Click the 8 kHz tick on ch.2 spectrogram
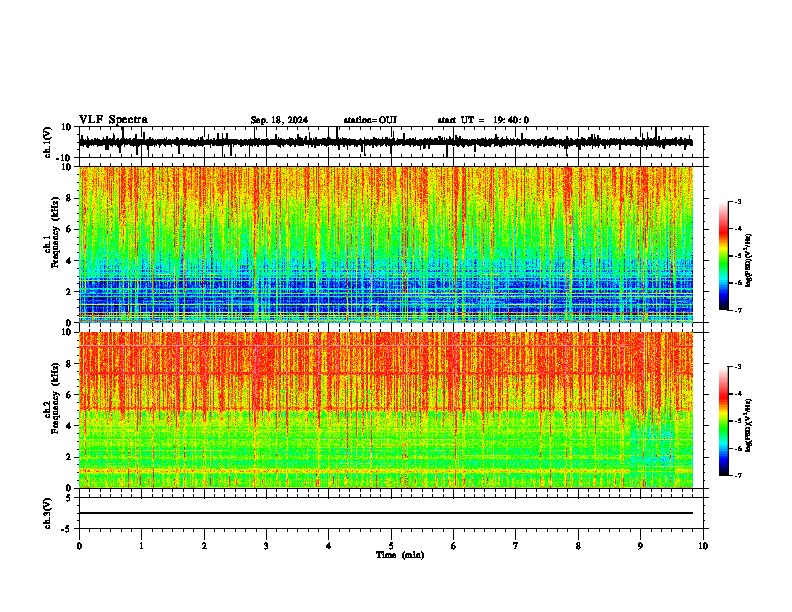 (x=69, y=364)
